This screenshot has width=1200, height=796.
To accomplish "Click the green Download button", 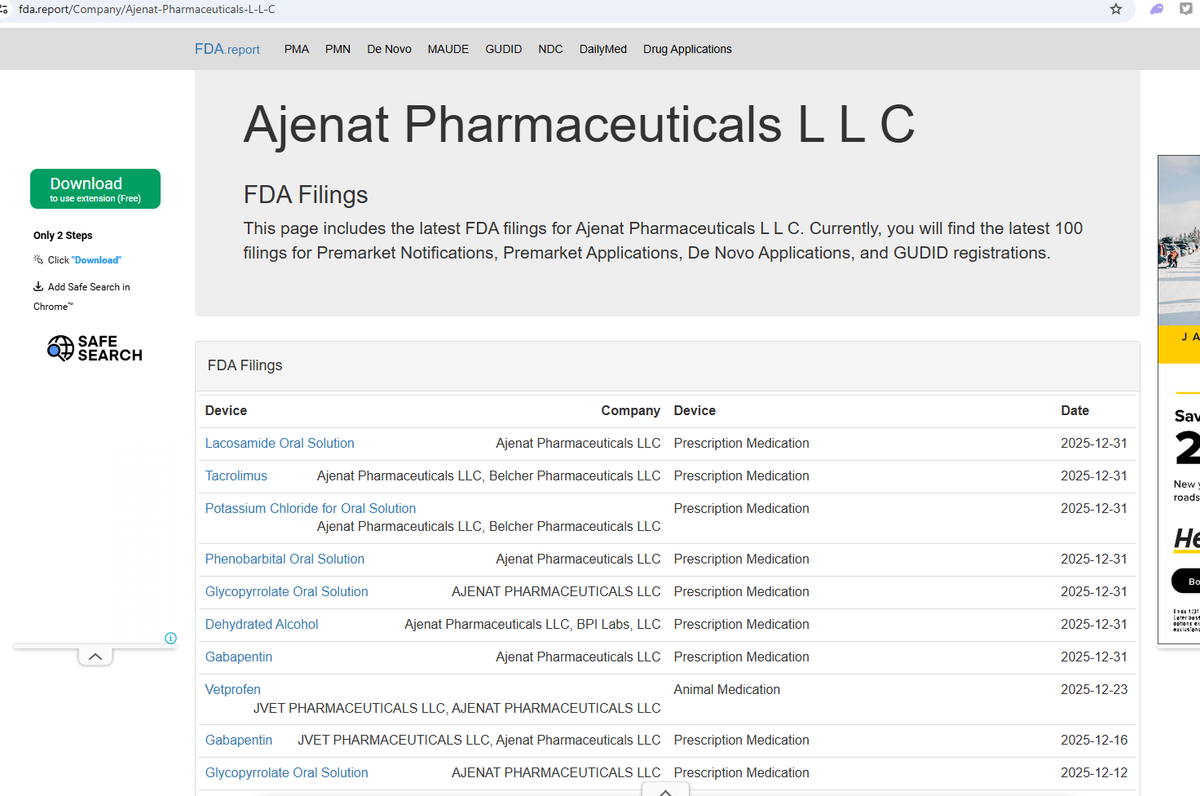I will 95,189.
